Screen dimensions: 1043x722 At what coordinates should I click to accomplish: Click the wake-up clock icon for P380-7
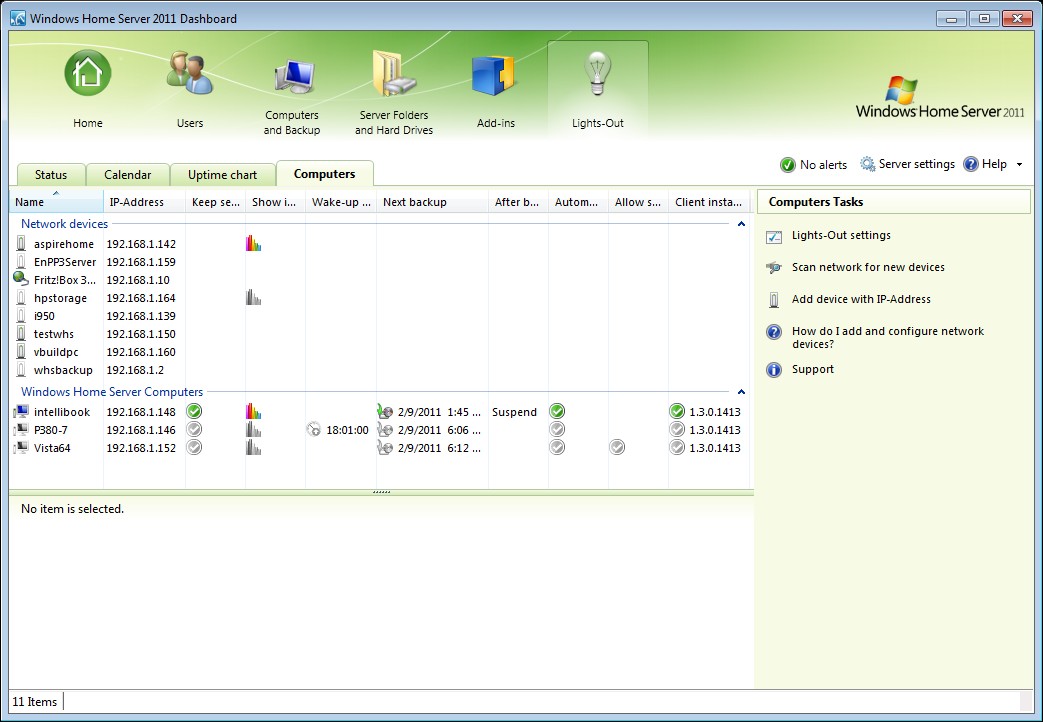tap(314, 429)
